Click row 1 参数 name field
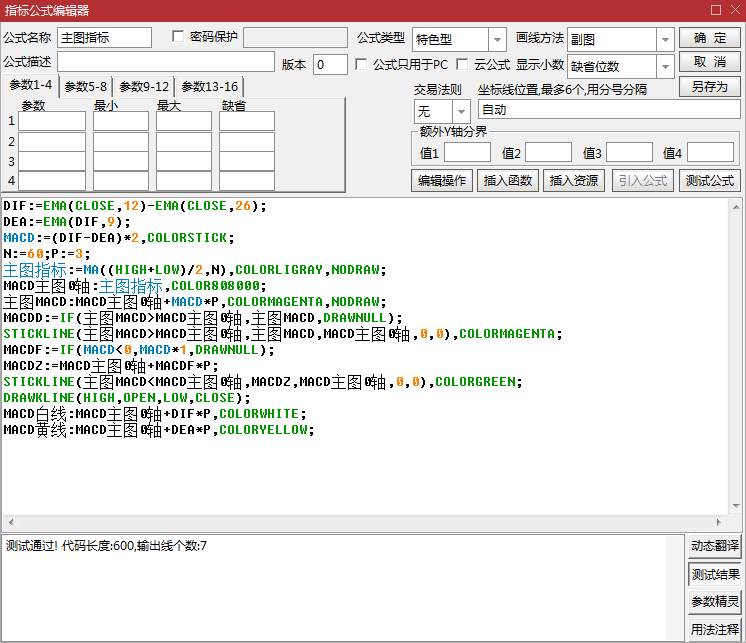 [x=52, y=121]
